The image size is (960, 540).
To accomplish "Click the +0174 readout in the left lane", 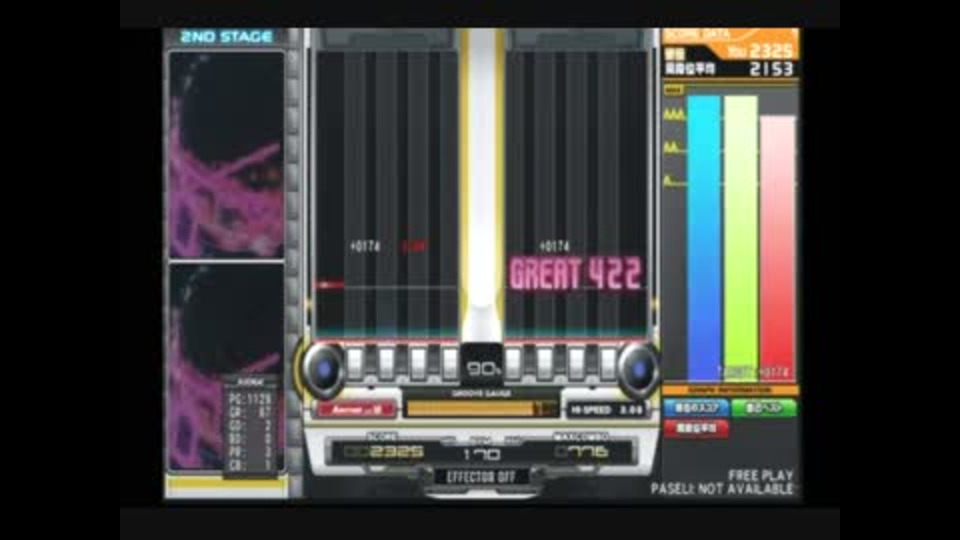I will tap(365, 247).
